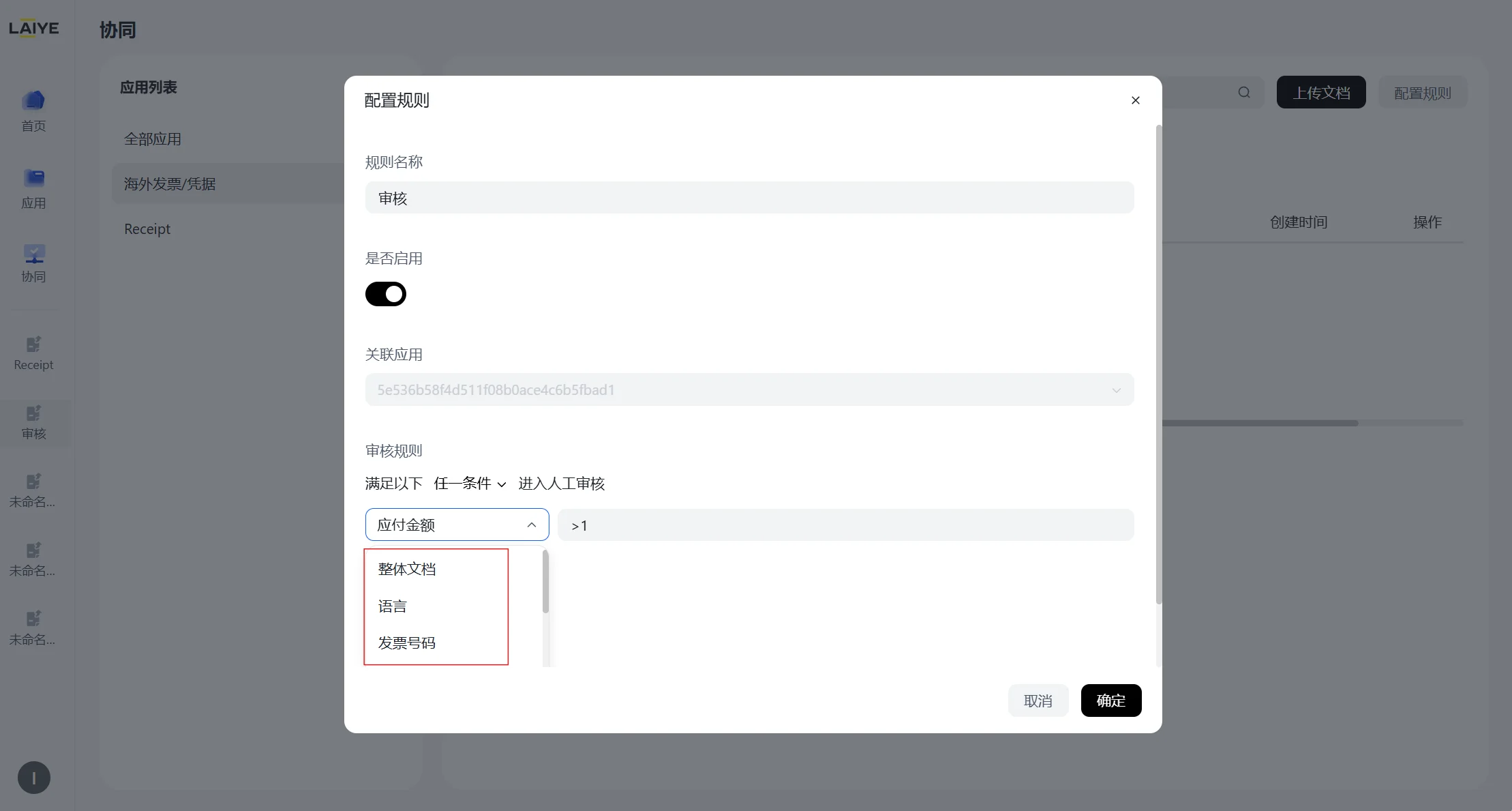This screenshot has width=1512, height=811.
Task: Toggle the 是否启用 switch off
Action: click(386, 294)
